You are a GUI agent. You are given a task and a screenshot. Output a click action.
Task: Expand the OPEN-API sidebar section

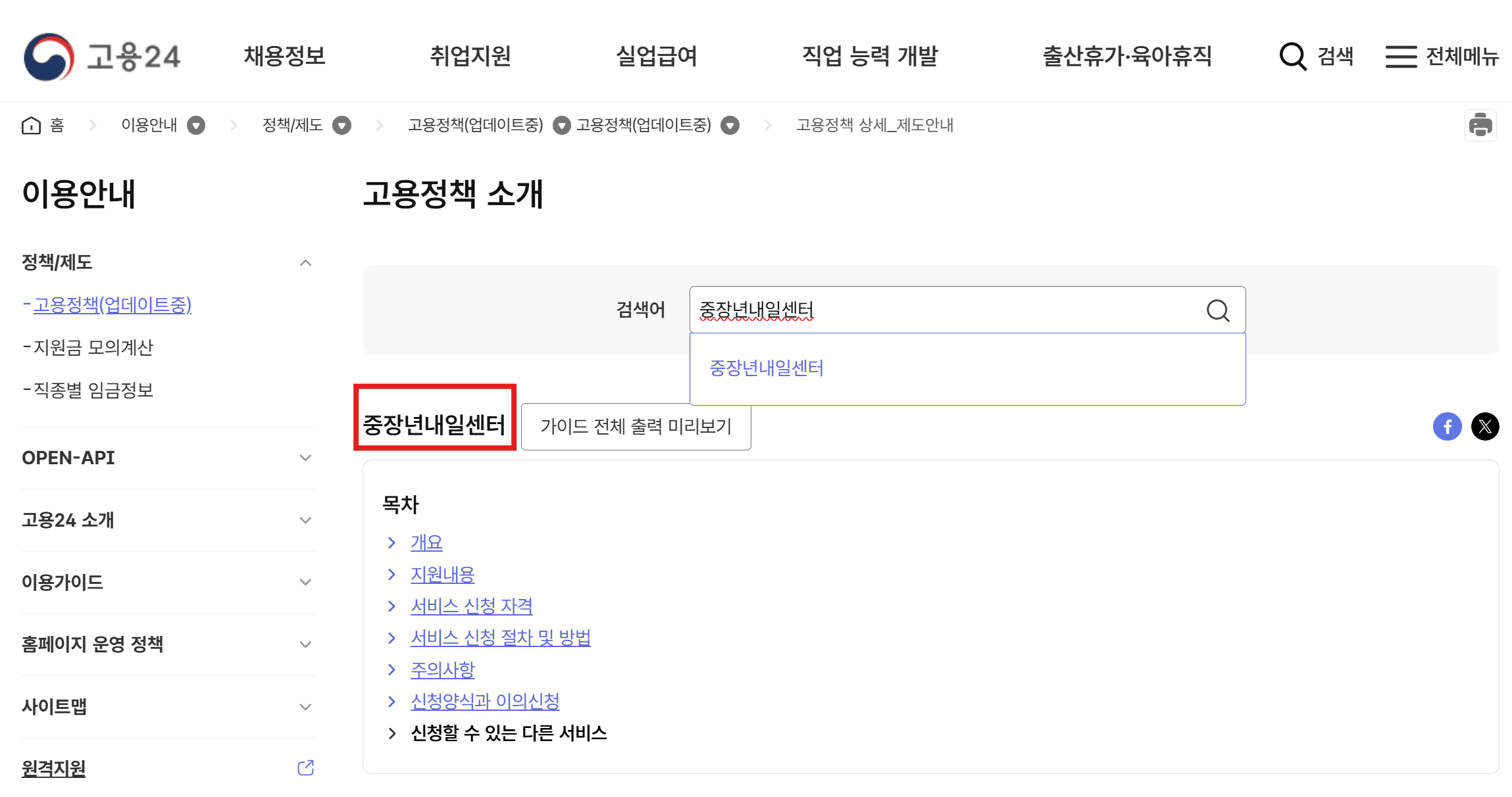[305, 458]
